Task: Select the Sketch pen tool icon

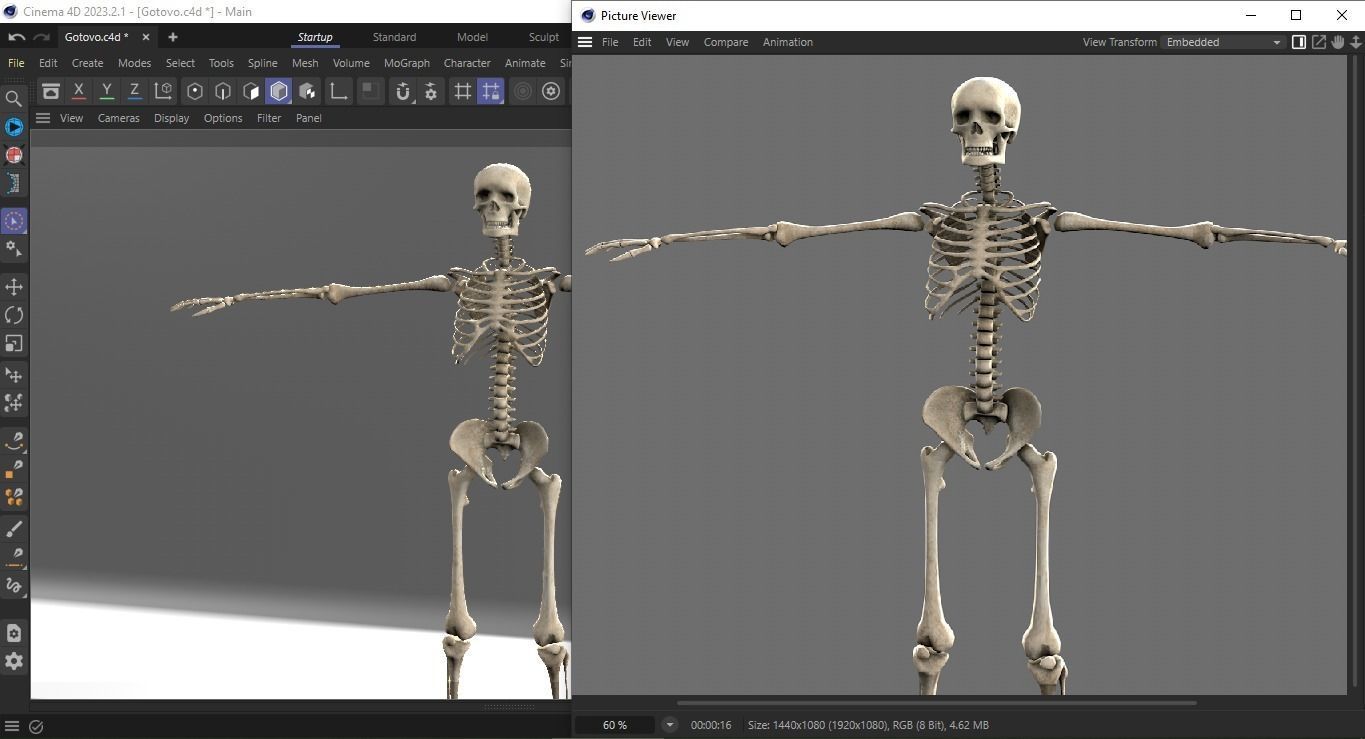Action: click(x=14, y=557)
